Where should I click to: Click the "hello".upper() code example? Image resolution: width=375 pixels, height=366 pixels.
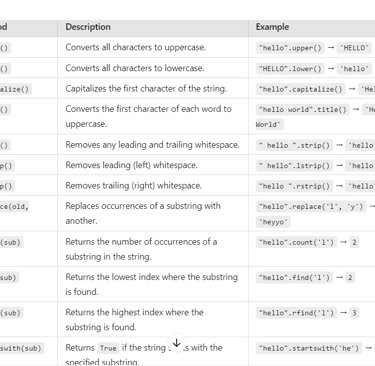pos(290,48)
